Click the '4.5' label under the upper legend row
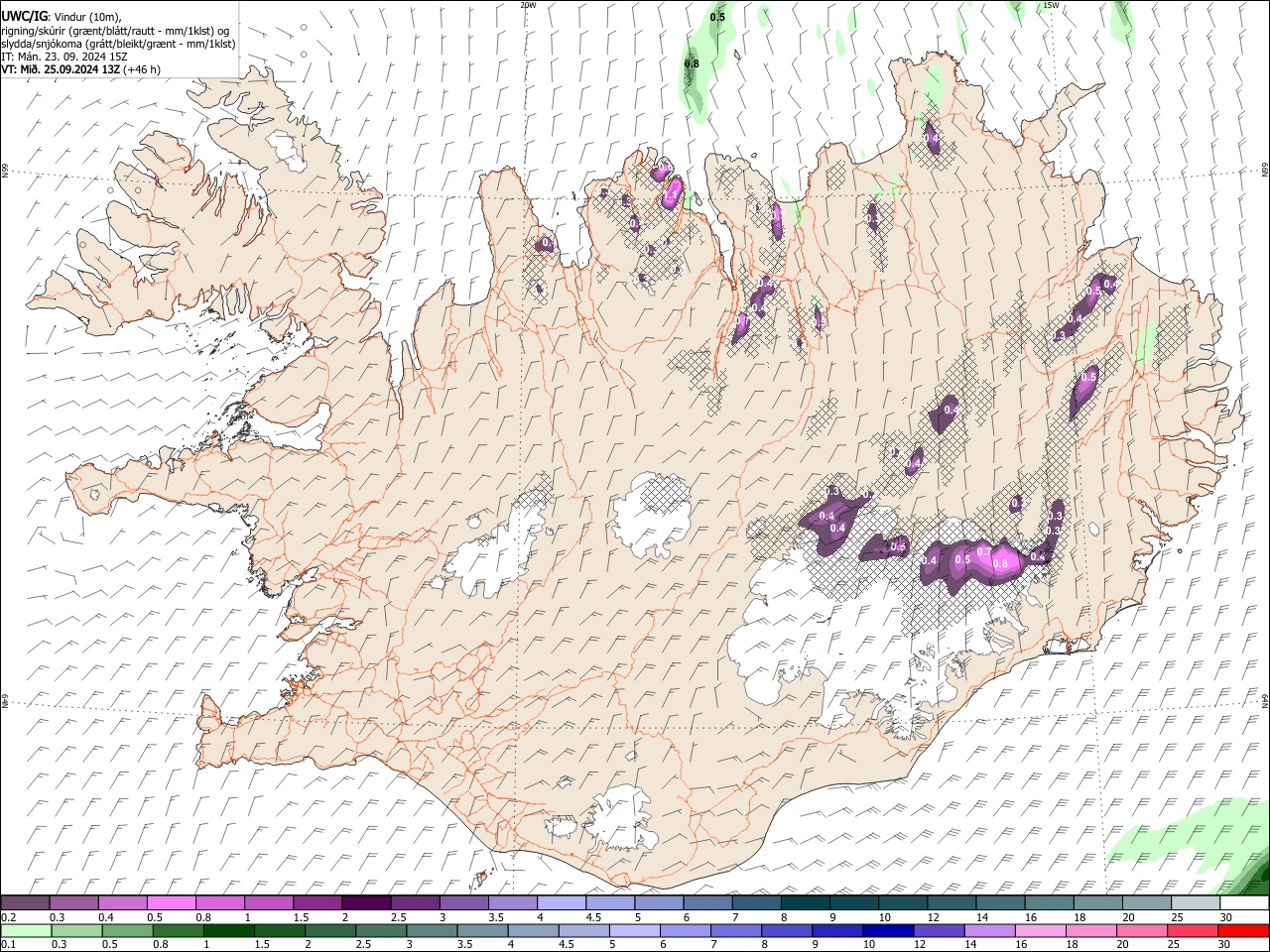This screenshot has height=952, width=1270. (x=593, y=917)
